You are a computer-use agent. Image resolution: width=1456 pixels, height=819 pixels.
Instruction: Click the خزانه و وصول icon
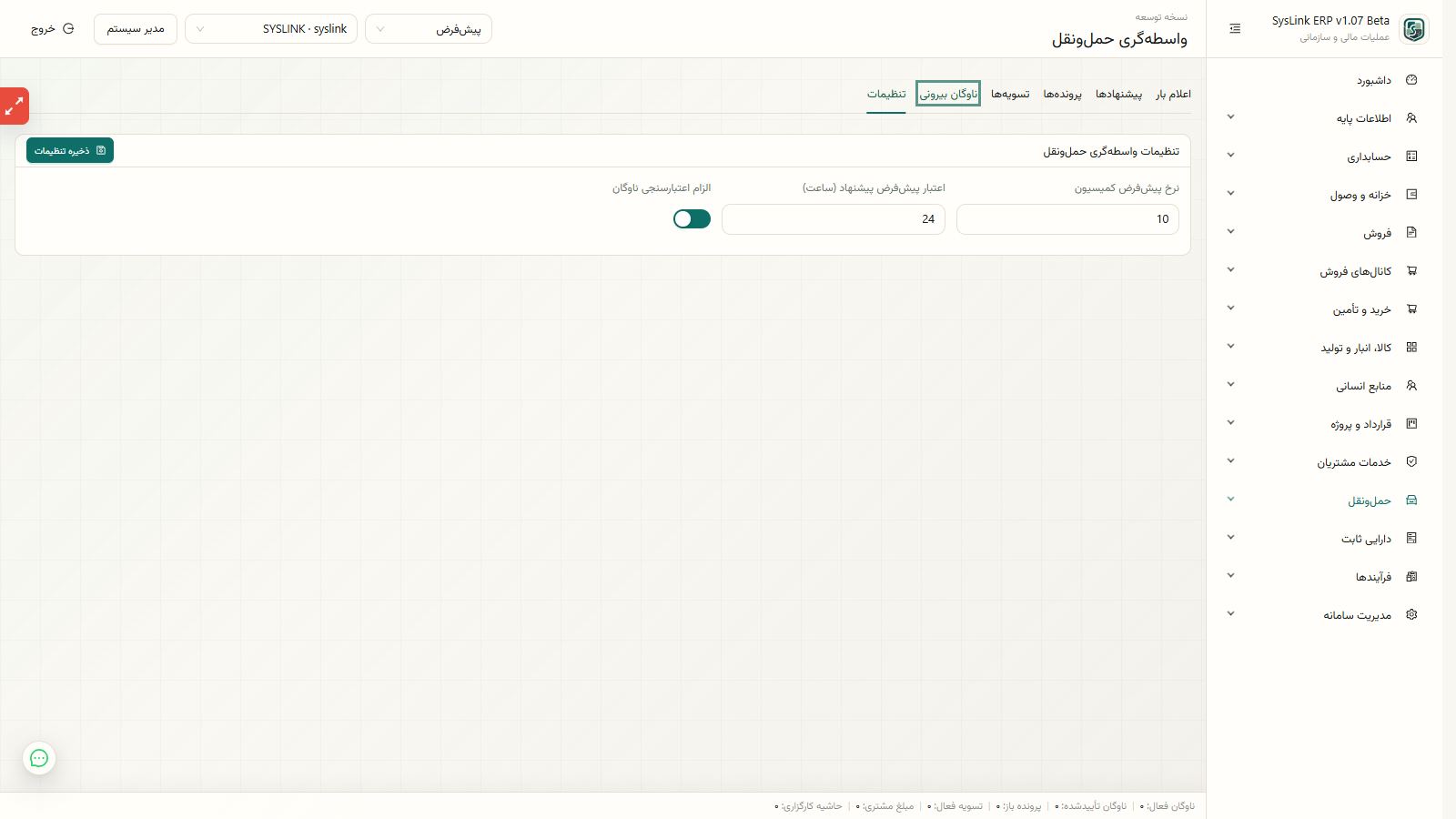coord(1411,195)
